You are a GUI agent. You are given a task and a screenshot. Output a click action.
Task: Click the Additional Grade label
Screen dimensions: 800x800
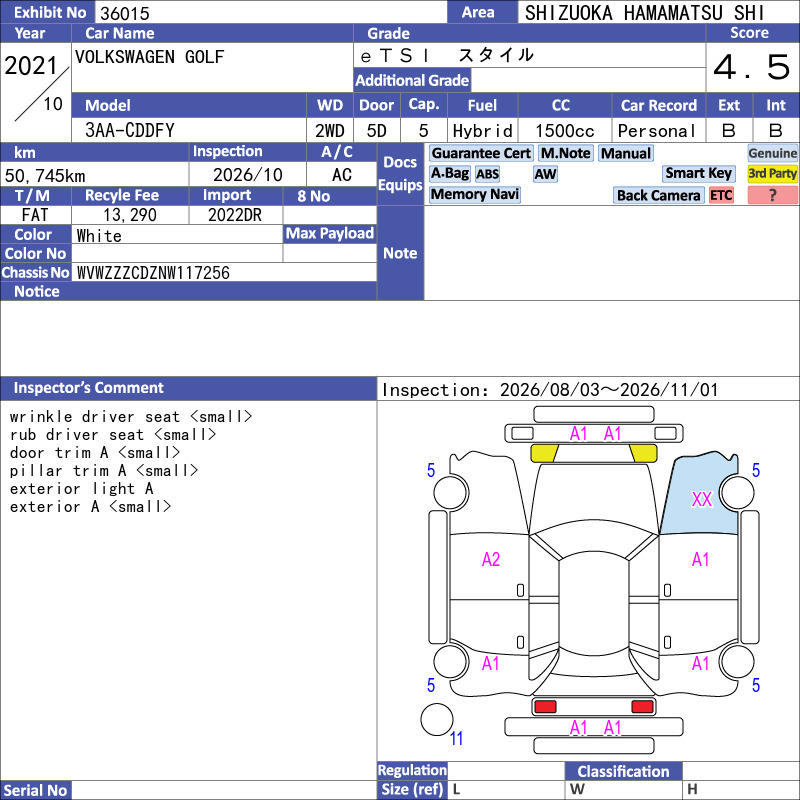tap(412, 81)
